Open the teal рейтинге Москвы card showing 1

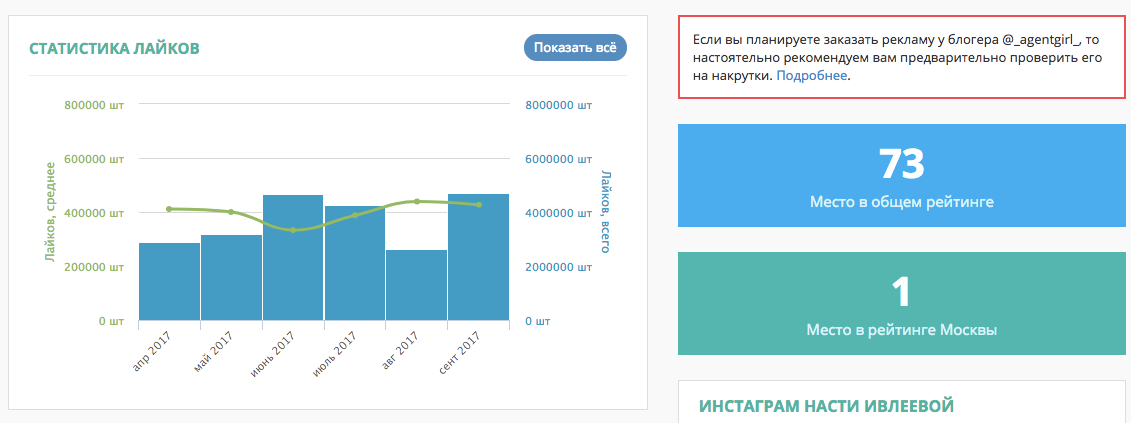(901, 304)
